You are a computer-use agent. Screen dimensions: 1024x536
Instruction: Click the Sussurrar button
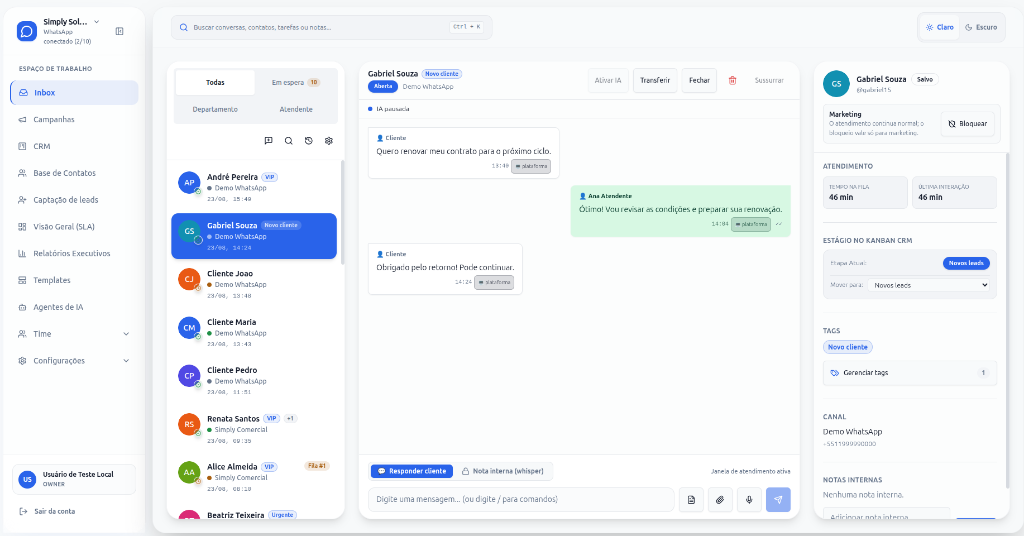coord(769,80)
